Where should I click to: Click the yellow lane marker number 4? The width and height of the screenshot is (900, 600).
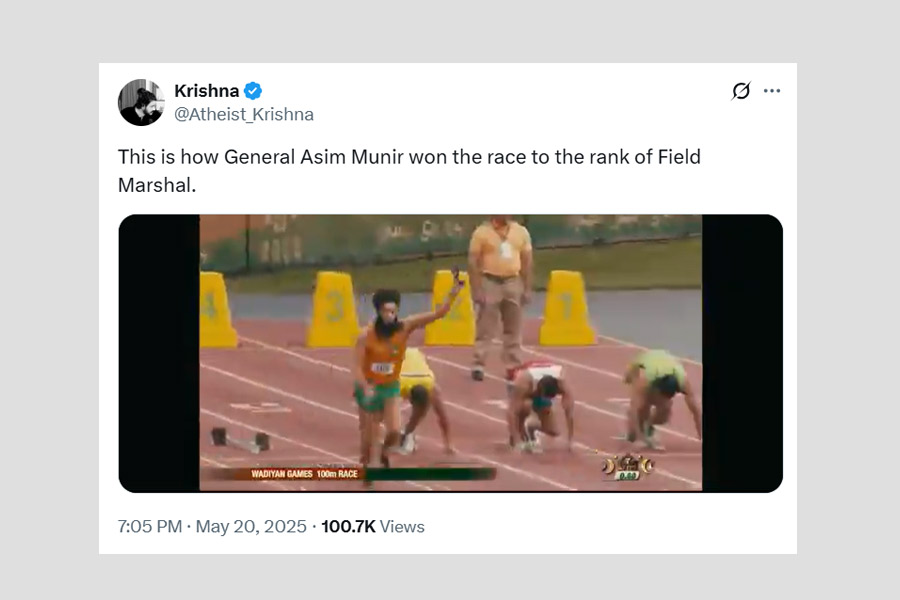pyautogui.click(x=215, y=310)
